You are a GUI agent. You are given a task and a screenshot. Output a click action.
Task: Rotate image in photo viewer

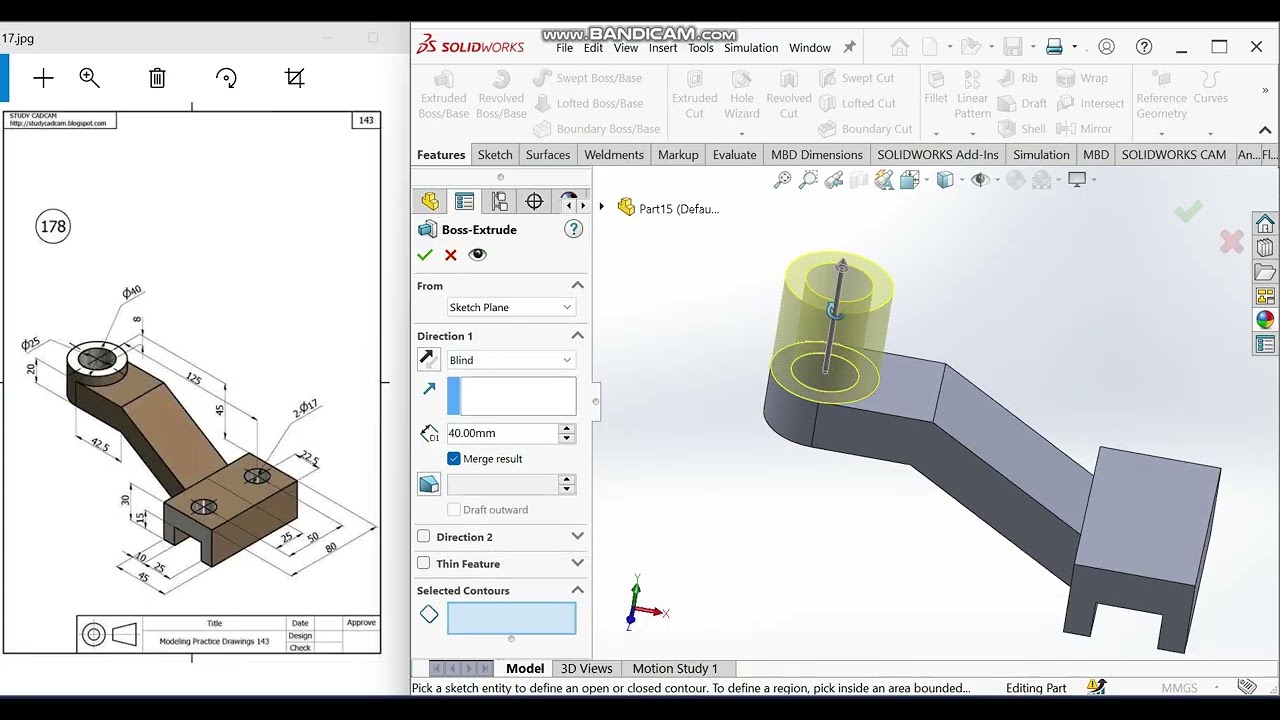[x=226, y=78]
